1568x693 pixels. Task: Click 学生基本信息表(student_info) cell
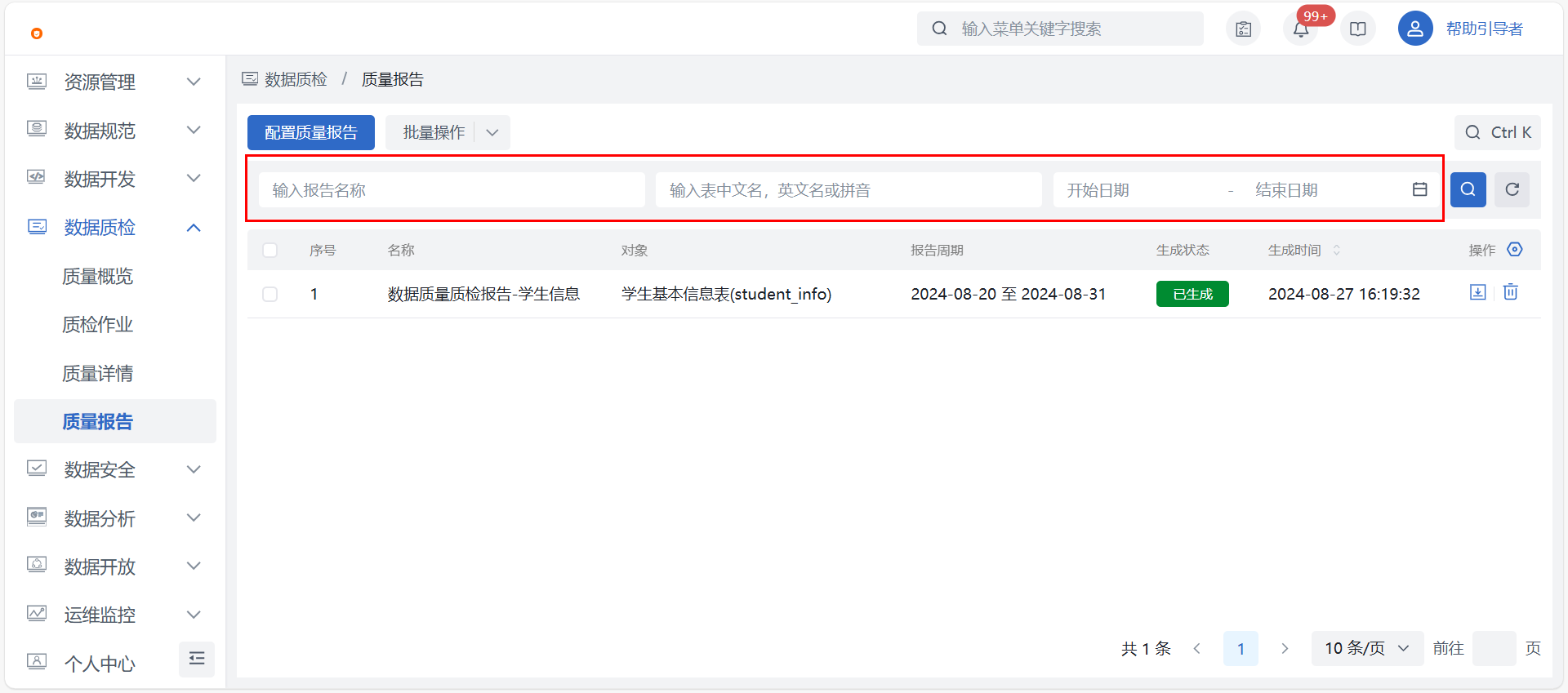tap(726, 294)
